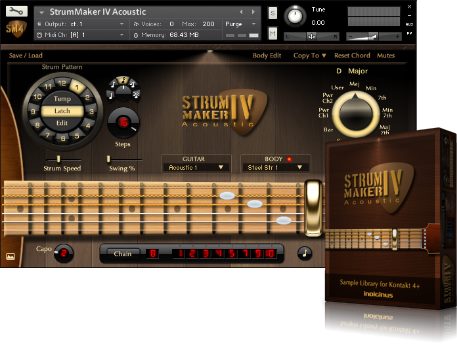Expand the instrument name dropdown arrow

[42, 12]
